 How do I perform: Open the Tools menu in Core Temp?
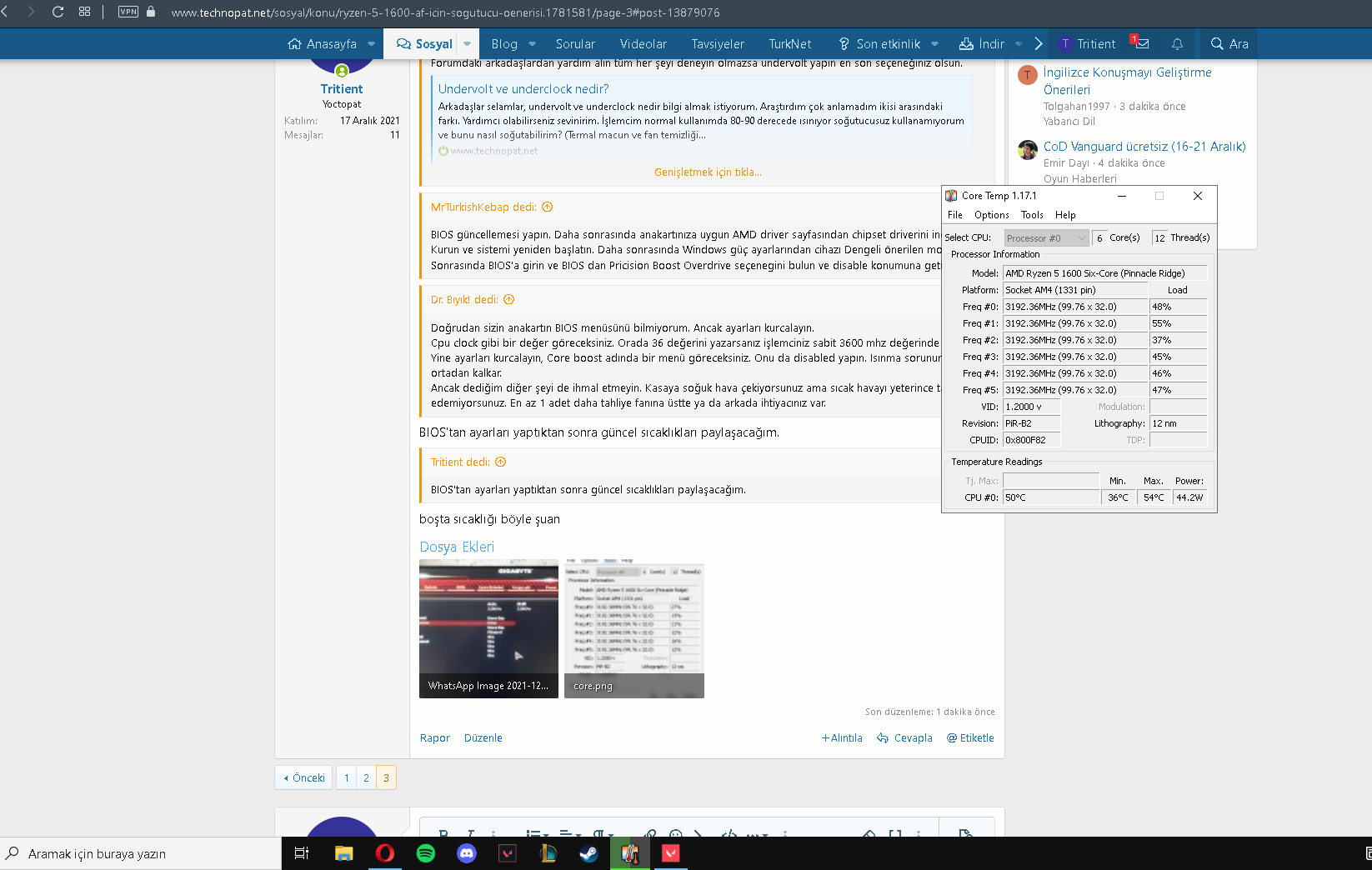[x=1032, y=215]
